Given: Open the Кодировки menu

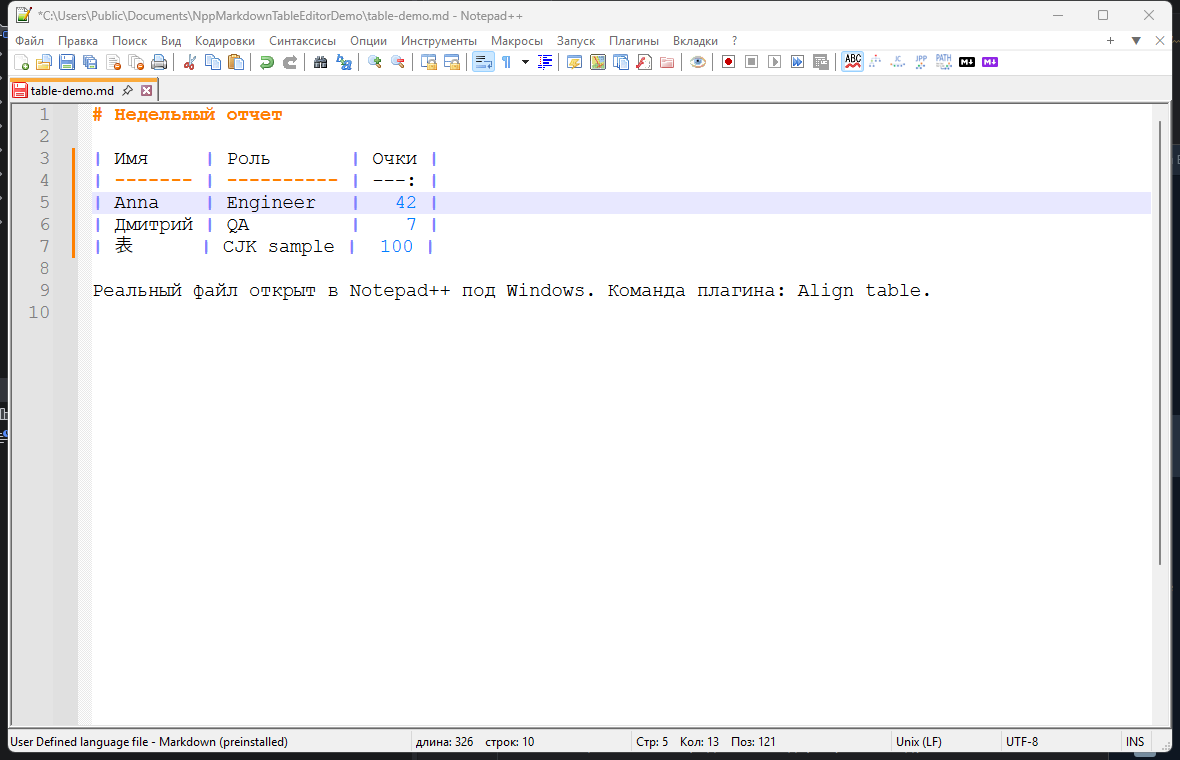Looking at the screenshot, I should [x=224, y=41].
